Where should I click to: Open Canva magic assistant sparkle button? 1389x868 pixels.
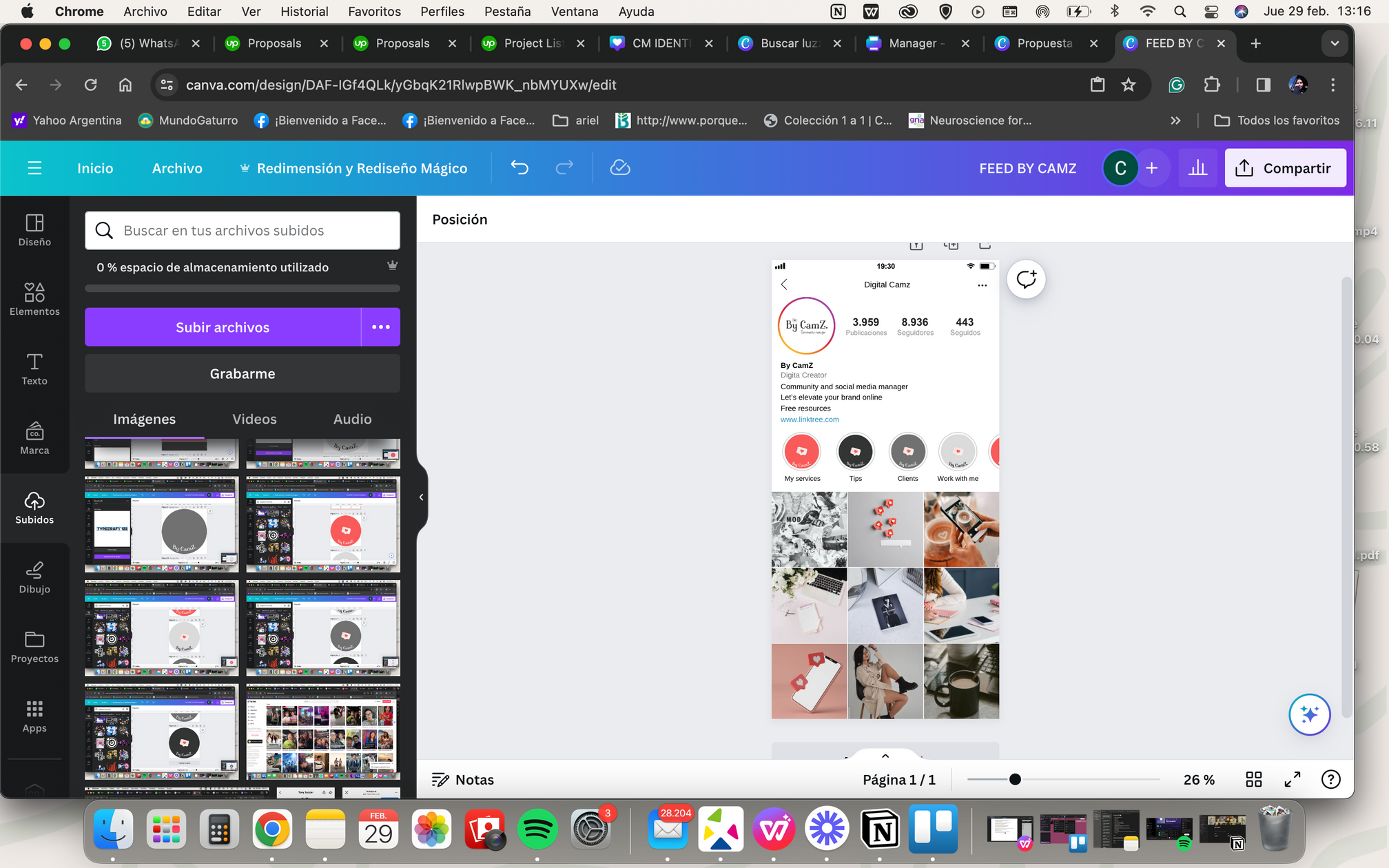[x=1309, y=714]
